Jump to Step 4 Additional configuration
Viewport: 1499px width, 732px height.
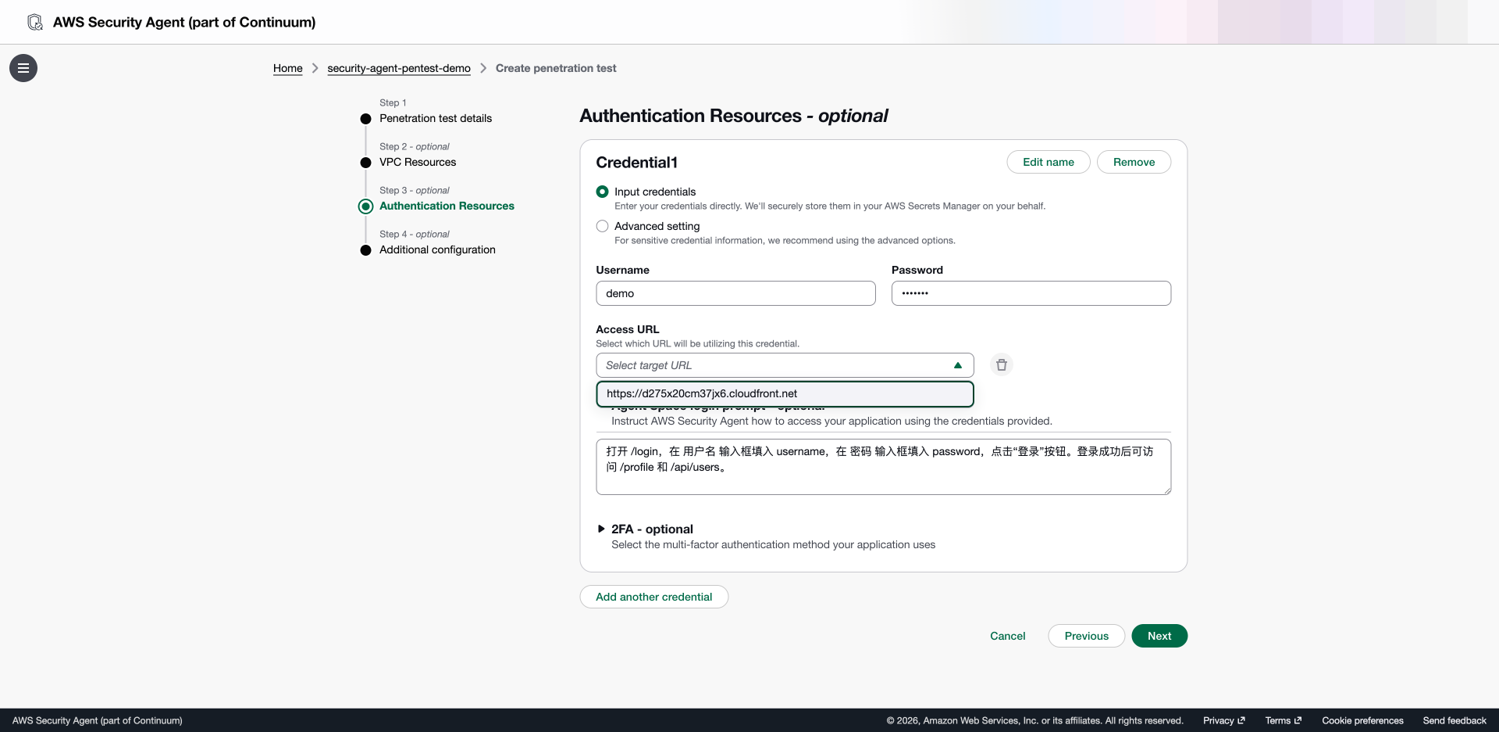437,250
